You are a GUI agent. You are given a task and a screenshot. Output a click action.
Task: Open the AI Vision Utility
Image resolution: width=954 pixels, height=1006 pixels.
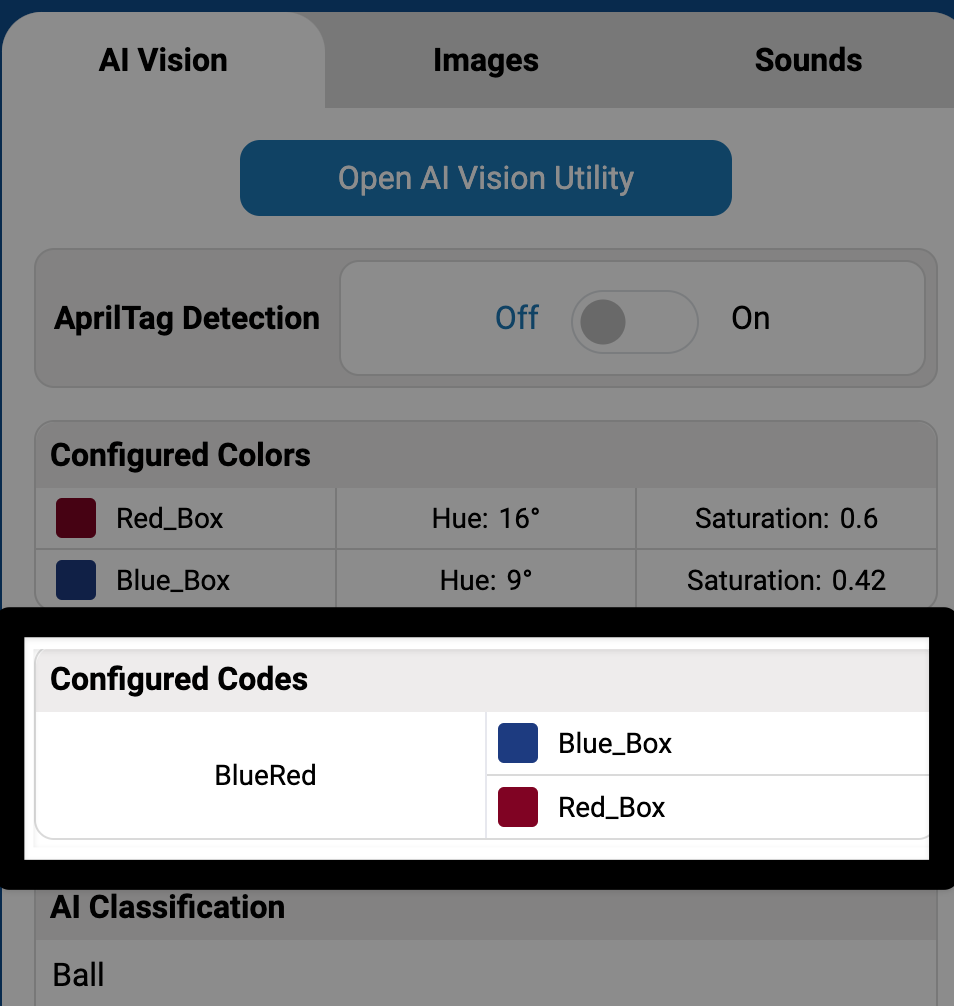485,178
